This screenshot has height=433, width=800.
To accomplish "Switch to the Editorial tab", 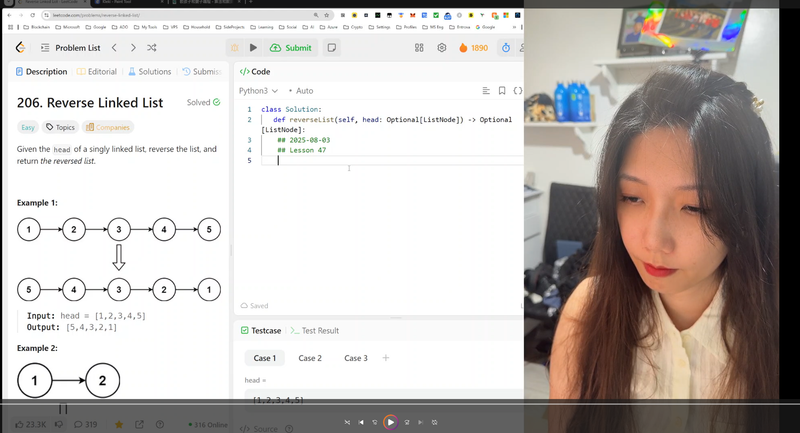I will point(97,72).
